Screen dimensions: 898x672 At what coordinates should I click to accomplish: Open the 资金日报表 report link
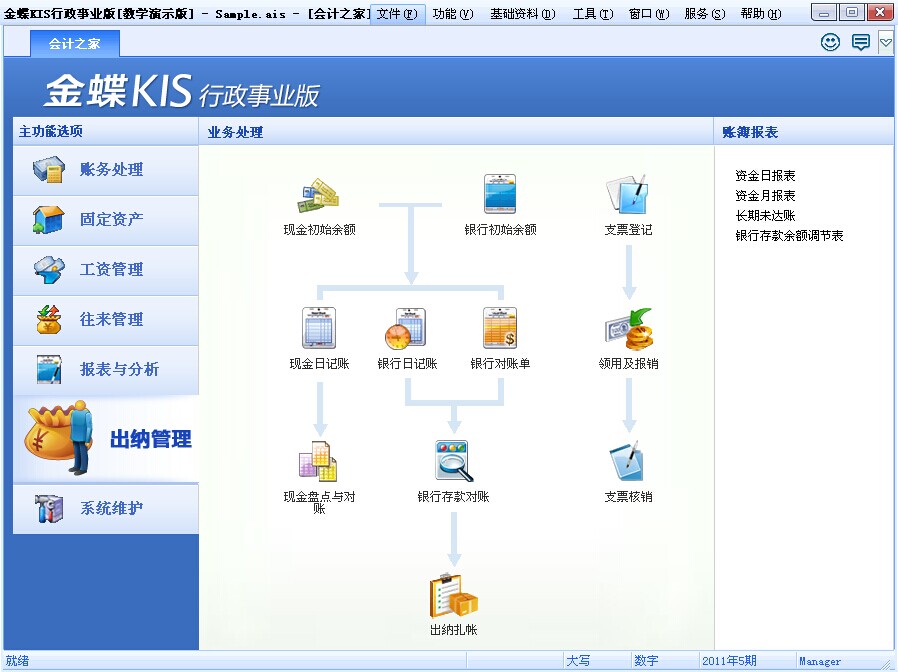tap(765, 176)
